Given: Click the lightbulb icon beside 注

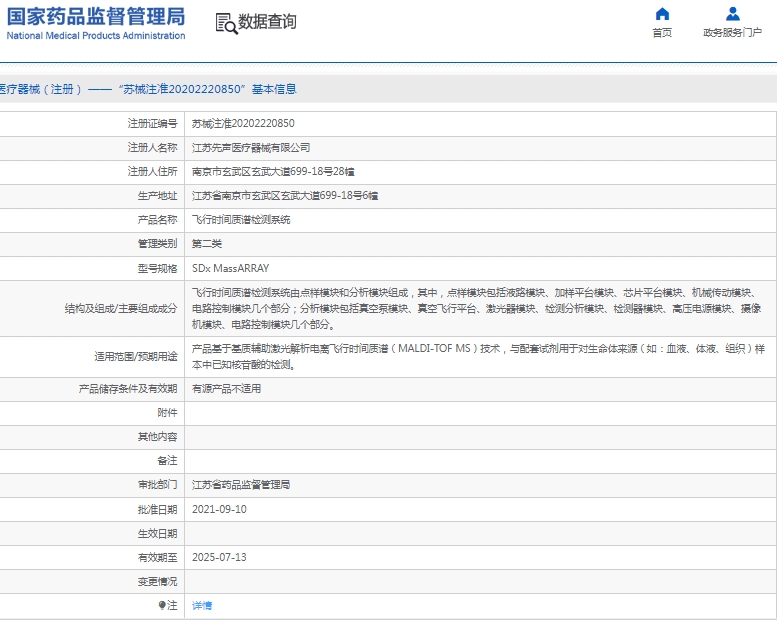Looking at the screenshot, I should (162, 605).
